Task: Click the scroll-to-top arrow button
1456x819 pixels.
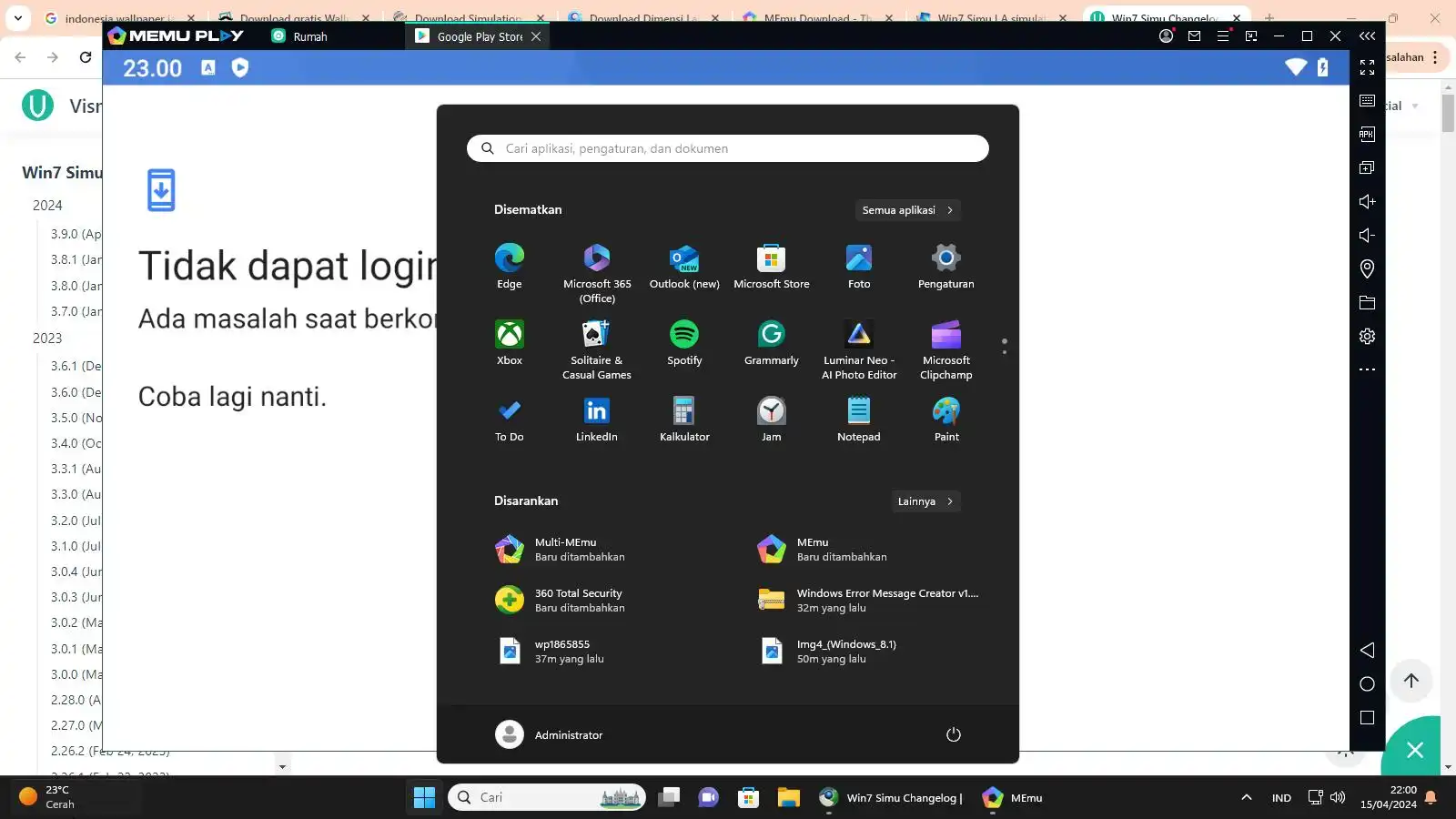Action: click(1411, 681)
